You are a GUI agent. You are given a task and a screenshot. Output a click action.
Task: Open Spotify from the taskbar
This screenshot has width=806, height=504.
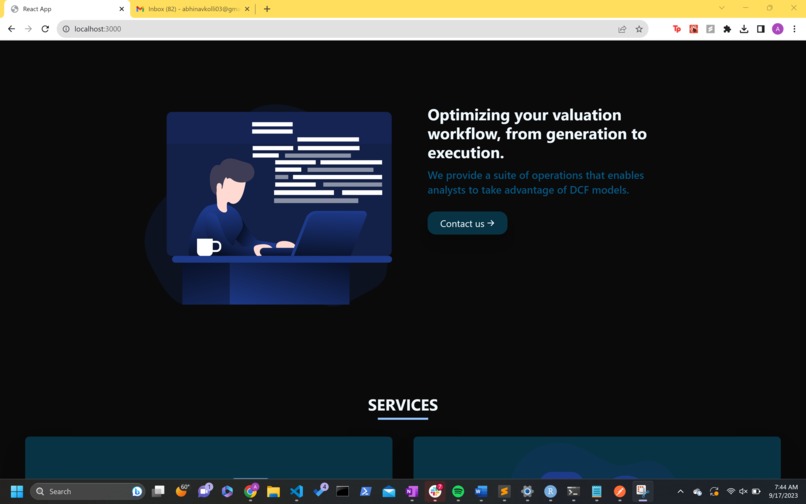(458, 491)
